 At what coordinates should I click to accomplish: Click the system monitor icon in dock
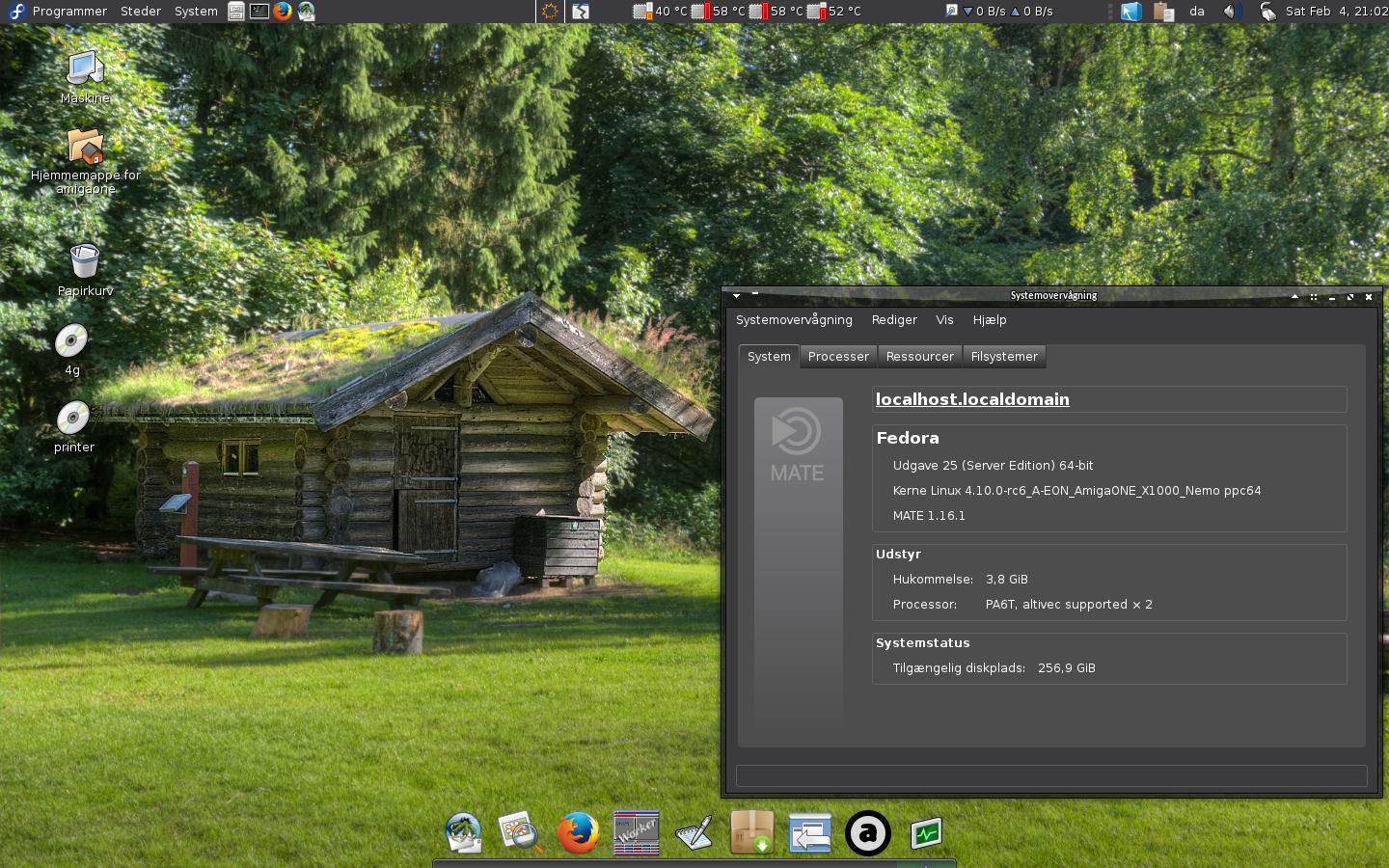[926, 833]
